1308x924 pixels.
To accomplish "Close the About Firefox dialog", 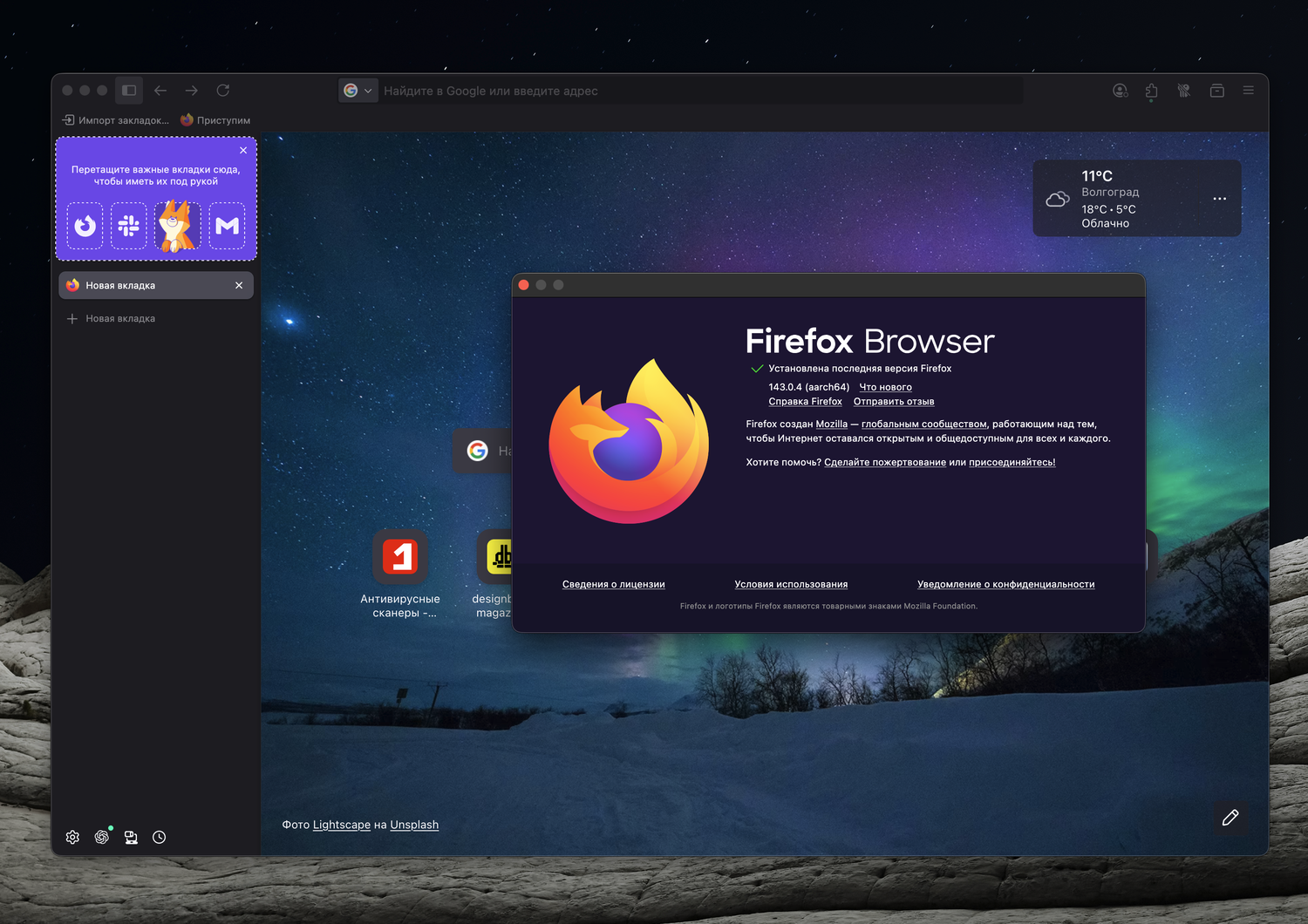I will (524, 285).
